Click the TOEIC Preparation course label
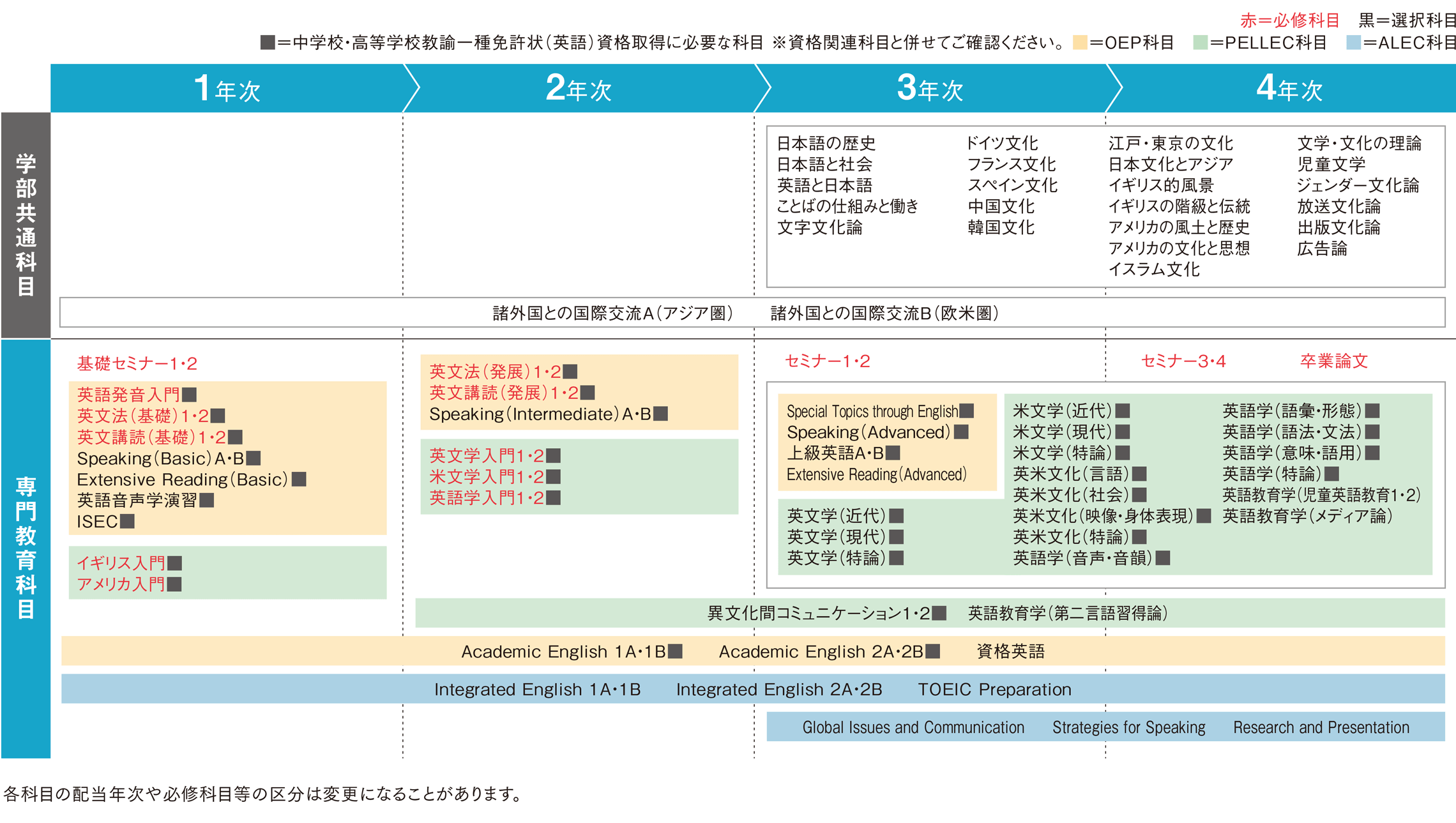This screenshot has width=1456, height=823. pyautogui.click(x=994, y=690)
